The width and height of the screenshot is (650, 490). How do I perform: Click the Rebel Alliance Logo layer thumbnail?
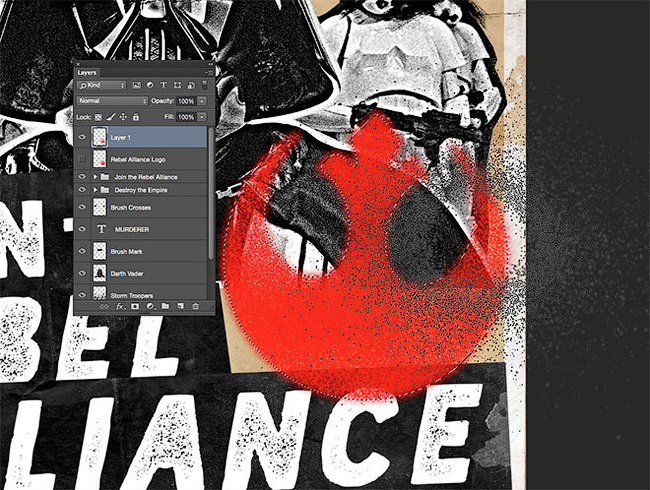click(x=99, y=159)
